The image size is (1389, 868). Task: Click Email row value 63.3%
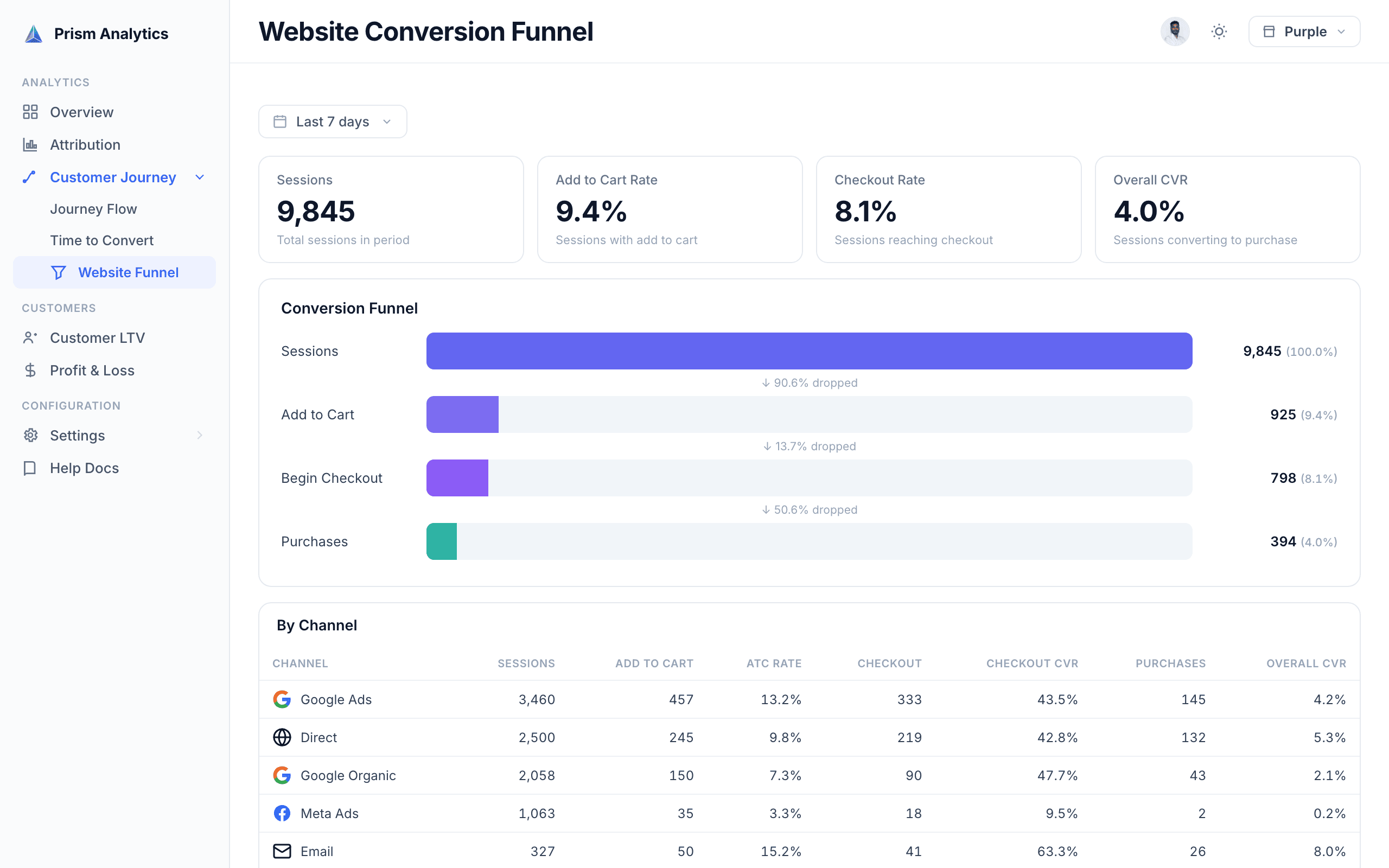(x=1057, y=851)
